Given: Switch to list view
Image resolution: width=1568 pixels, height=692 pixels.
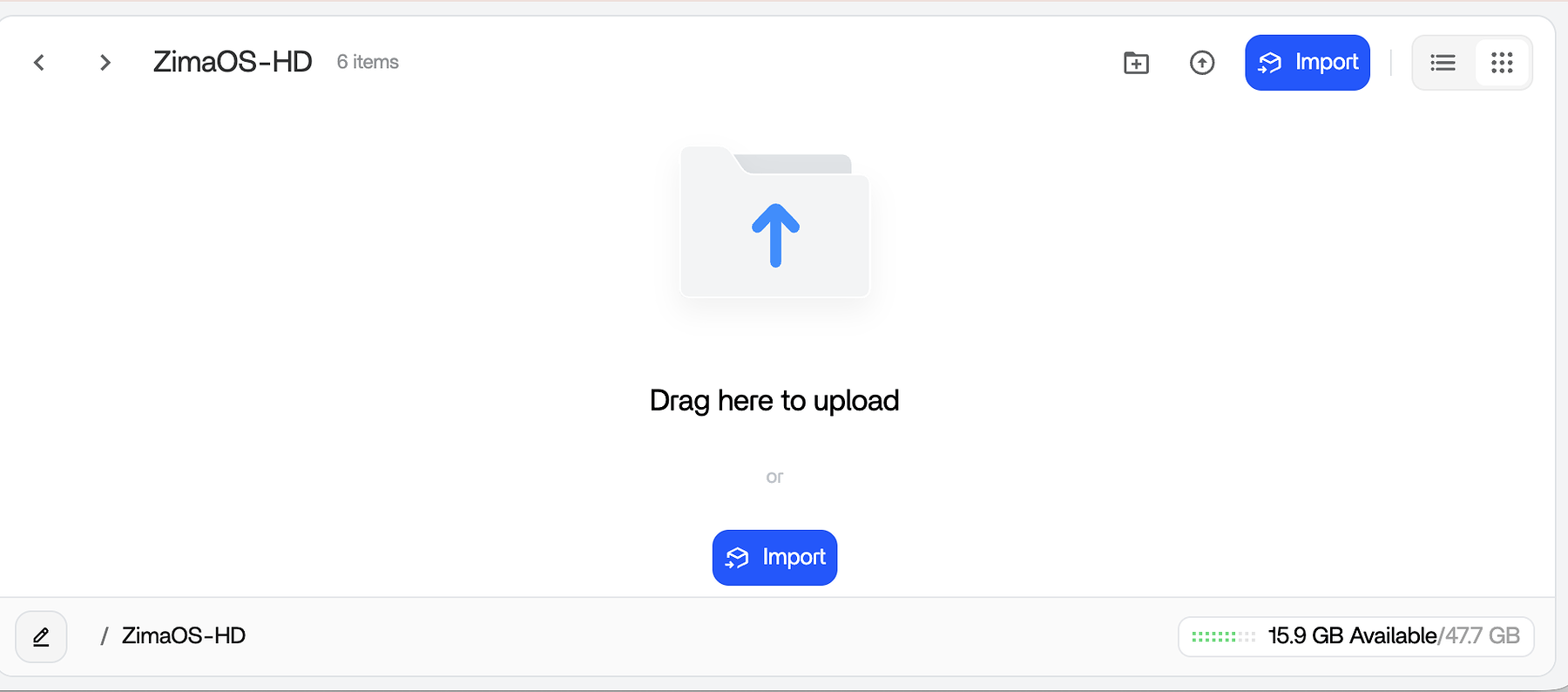Looking at the screenshot, I should [1443, 63].
